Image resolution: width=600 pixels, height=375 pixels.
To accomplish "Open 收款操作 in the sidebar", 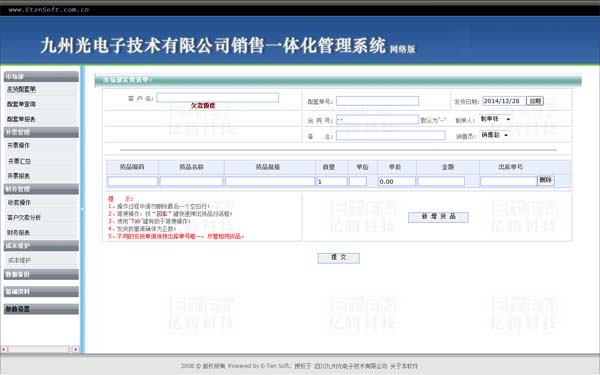I will [x=19, y=202].
